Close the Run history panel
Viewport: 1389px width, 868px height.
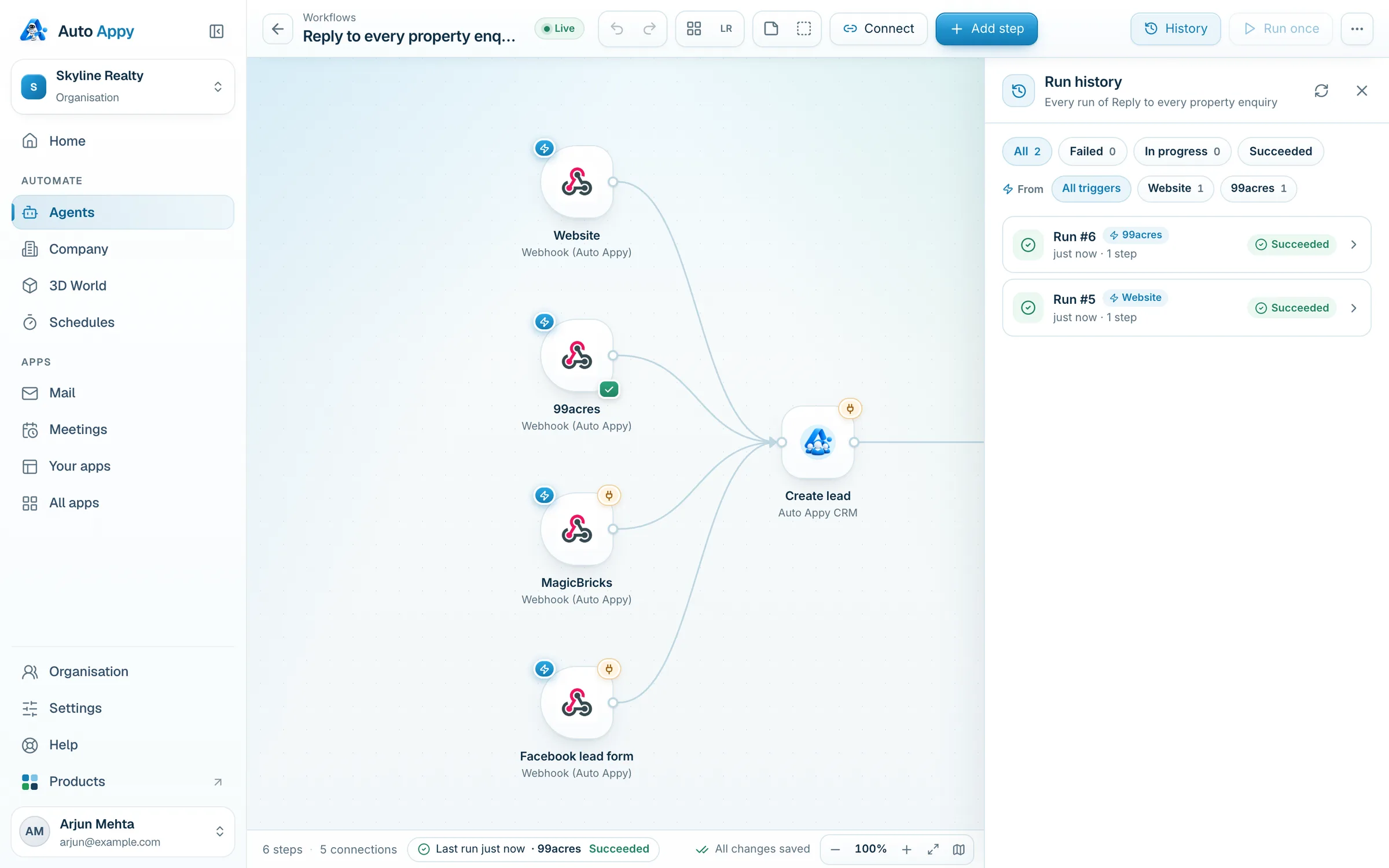point(1362,91)
